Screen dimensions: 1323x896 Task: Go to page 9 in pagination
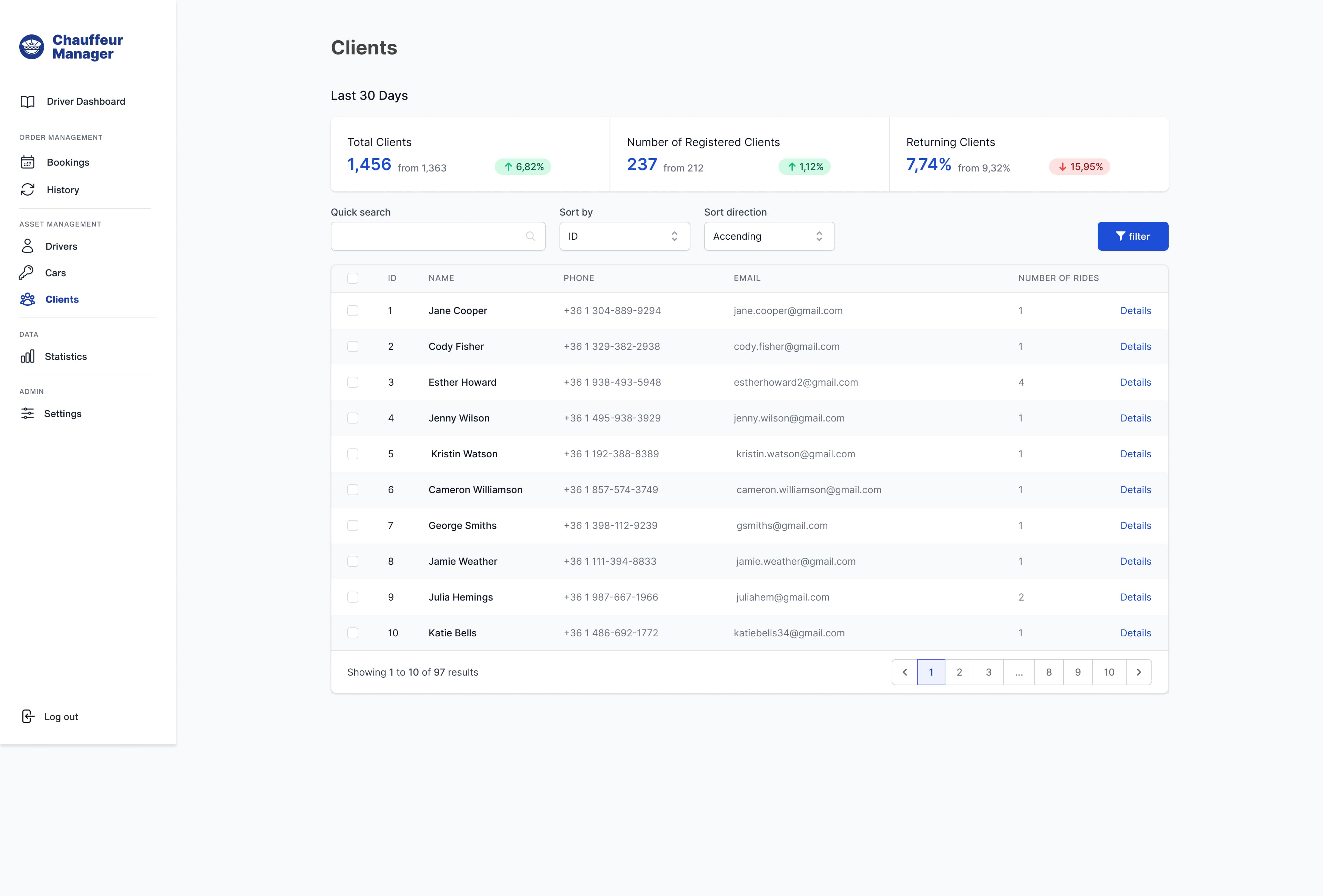coord(1078,673)
